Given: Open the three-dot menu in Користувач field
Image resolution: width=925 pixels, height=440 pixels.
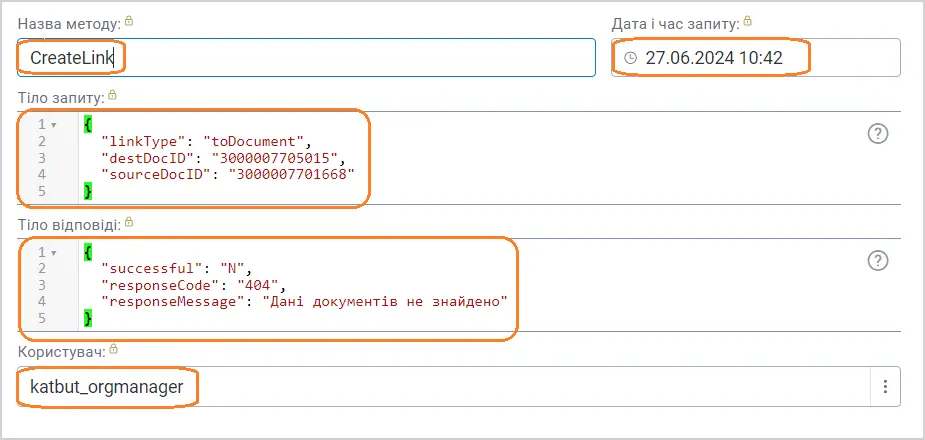Looking at the screenshot, I should click(884, 386).
